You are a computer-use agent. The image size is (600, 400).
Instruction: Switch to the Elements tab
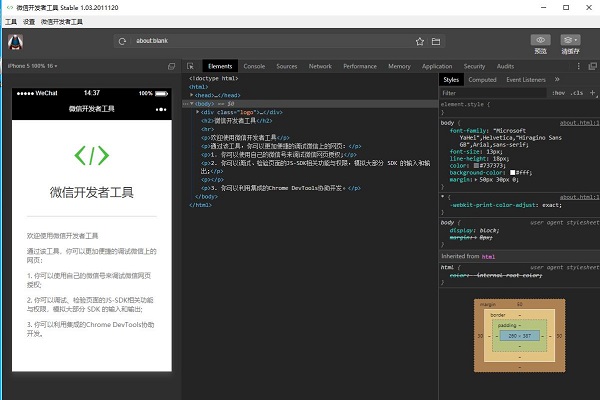pos(220,66)
